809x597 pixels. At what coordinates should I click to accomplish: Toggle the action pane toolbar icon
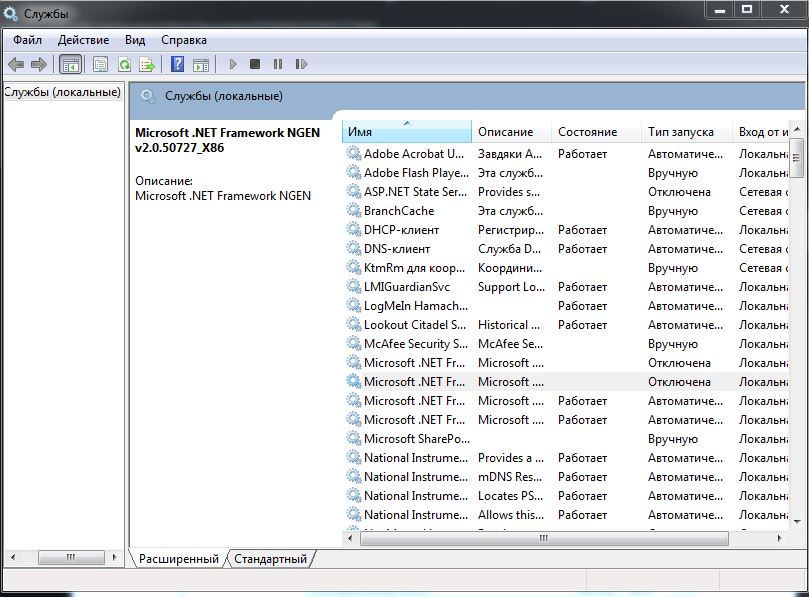tap(200, 65)
